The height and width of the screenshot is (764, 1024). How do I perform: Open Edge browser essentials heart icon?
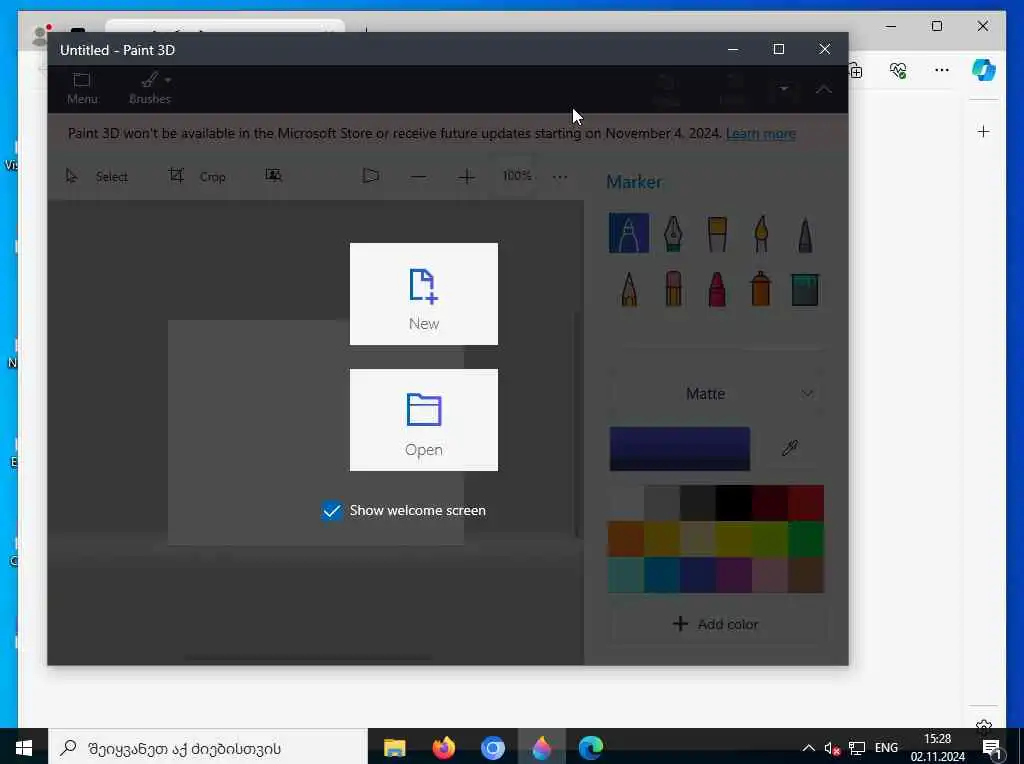(898, 70)
